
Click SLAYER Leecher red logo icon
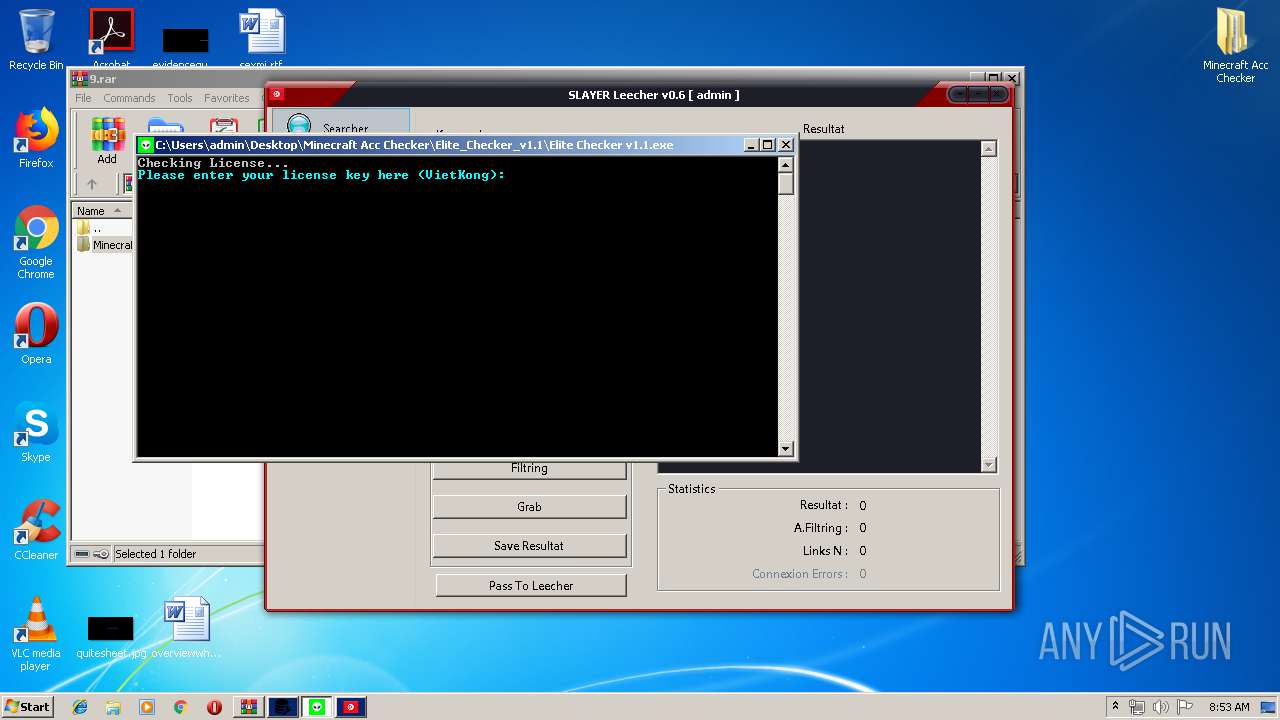coord(277,95)
